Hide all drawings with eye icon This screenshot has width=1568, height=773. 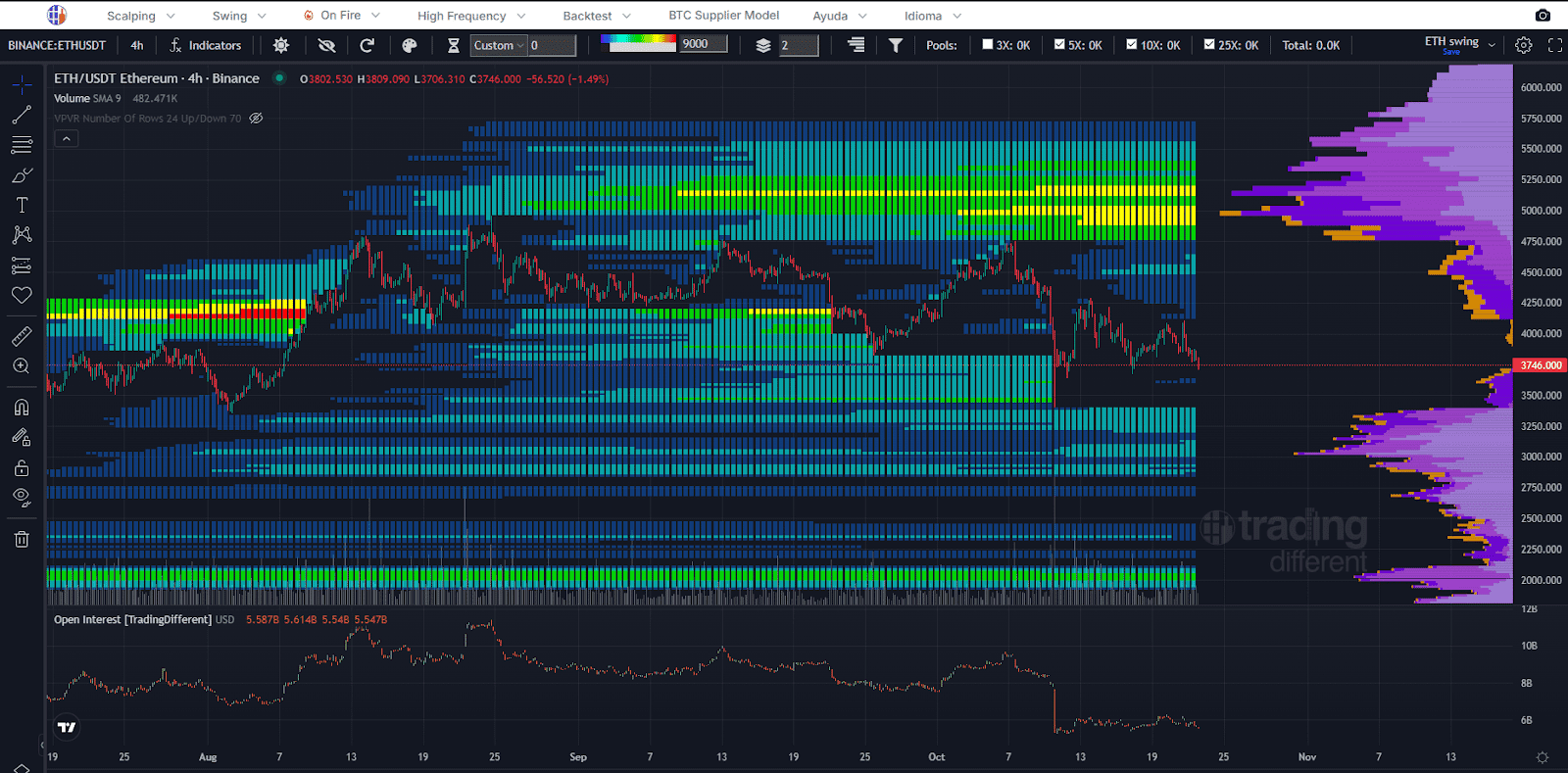(22, 497)
